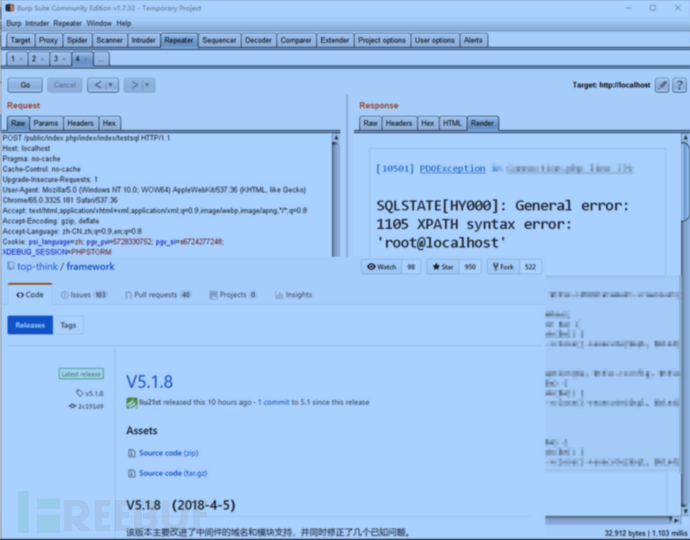Image resolution: width=690 pixels, height=540 pixels.
Task: Click liu21st avatar icon
Action: click(x=132, y=403)
